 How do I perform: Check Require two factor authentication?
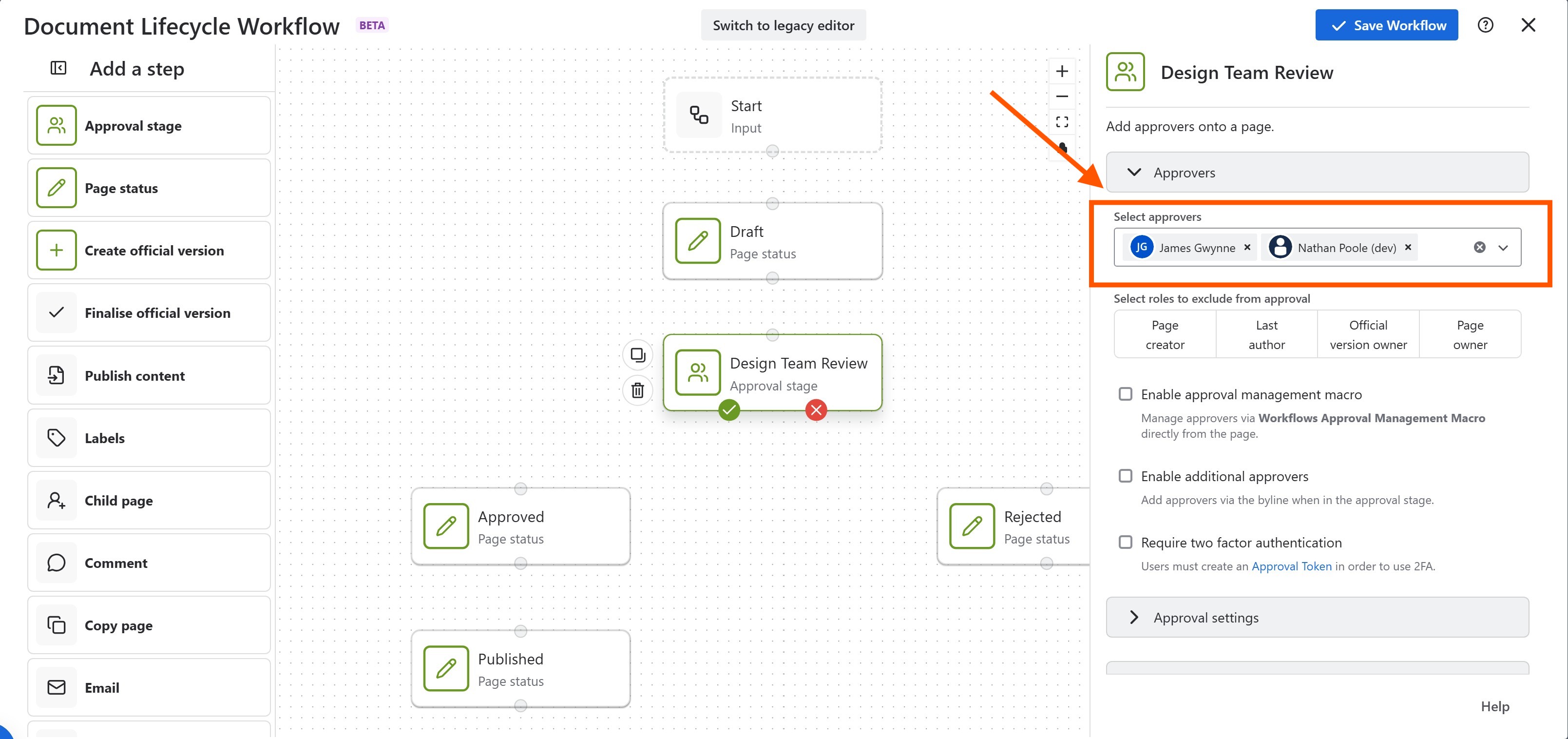[1126, 543]
